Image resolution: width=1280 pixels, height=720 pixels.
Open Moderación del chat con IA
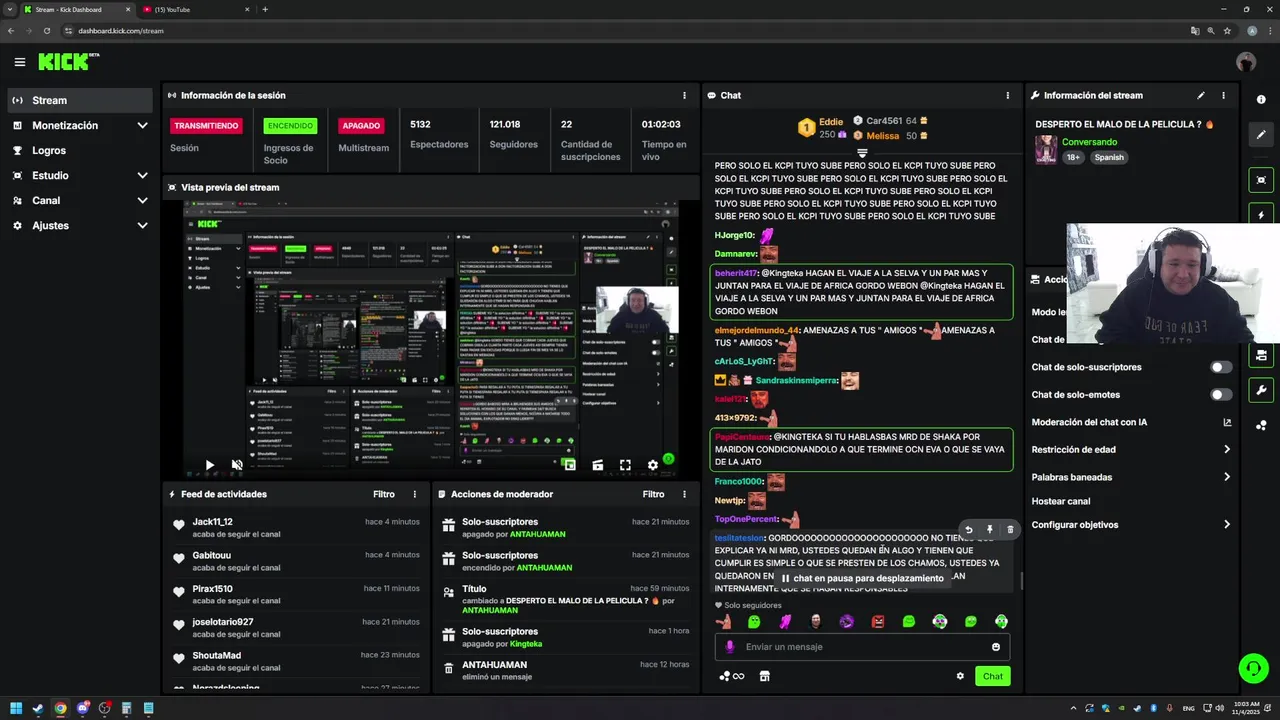coord(1089,422)
